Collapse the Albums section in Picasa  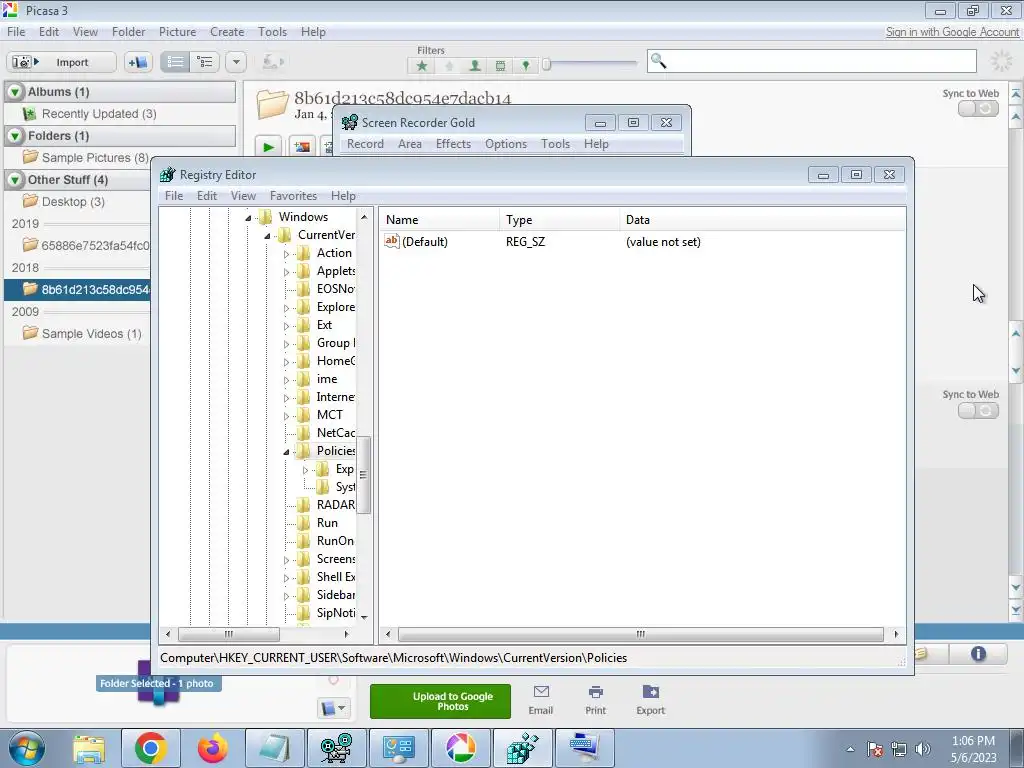click(14, 92)
